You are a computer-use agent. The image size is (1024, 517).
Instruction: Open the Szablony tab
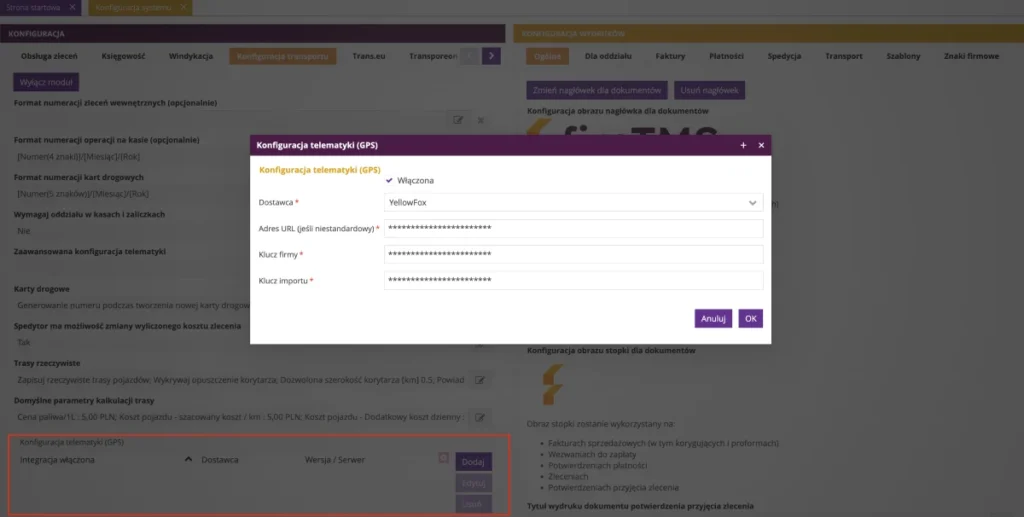coord(903,56)
